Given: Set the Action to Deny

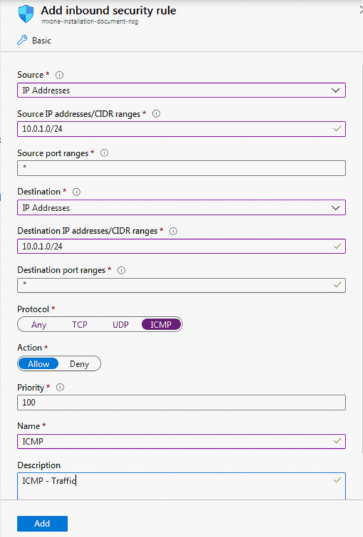Looking at the screenshot, I should point(79,364).
